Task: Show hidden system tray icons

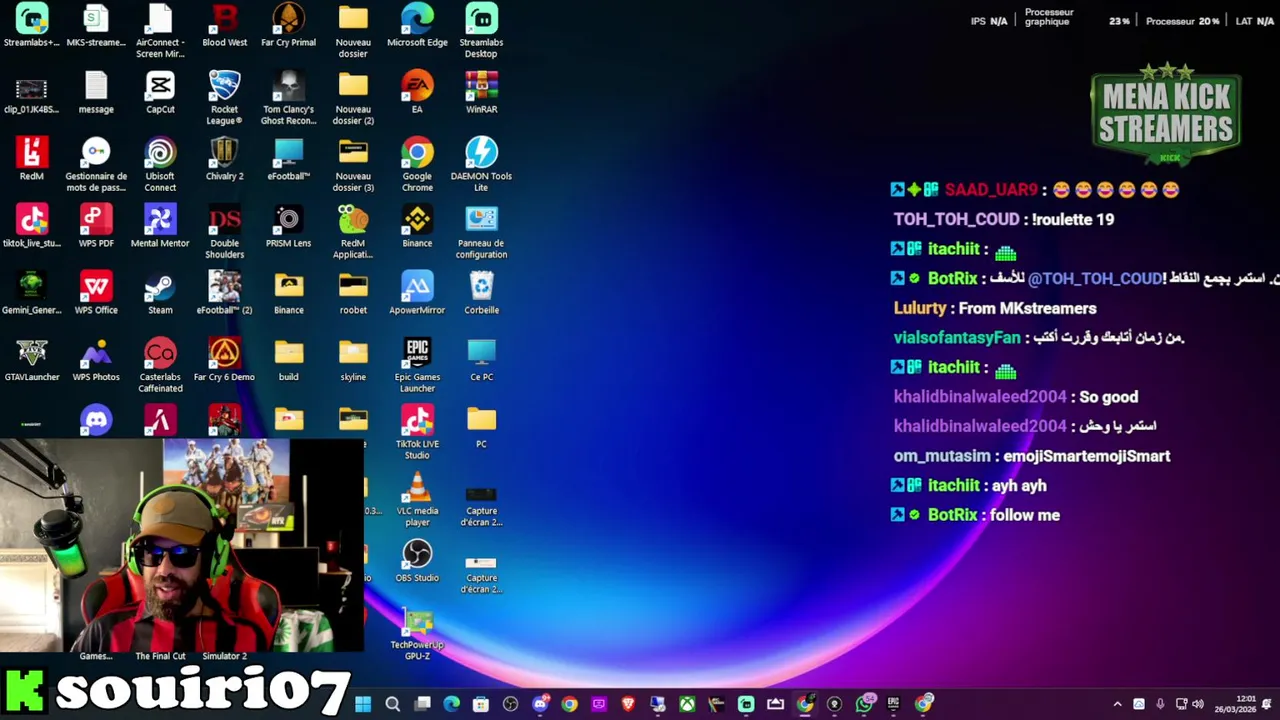Action: click(x=1118, y=704)
